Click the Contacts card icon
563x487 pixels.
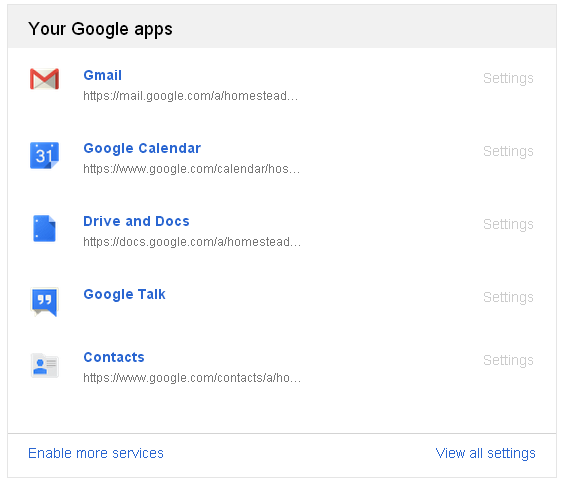click(x=44, y=366)
